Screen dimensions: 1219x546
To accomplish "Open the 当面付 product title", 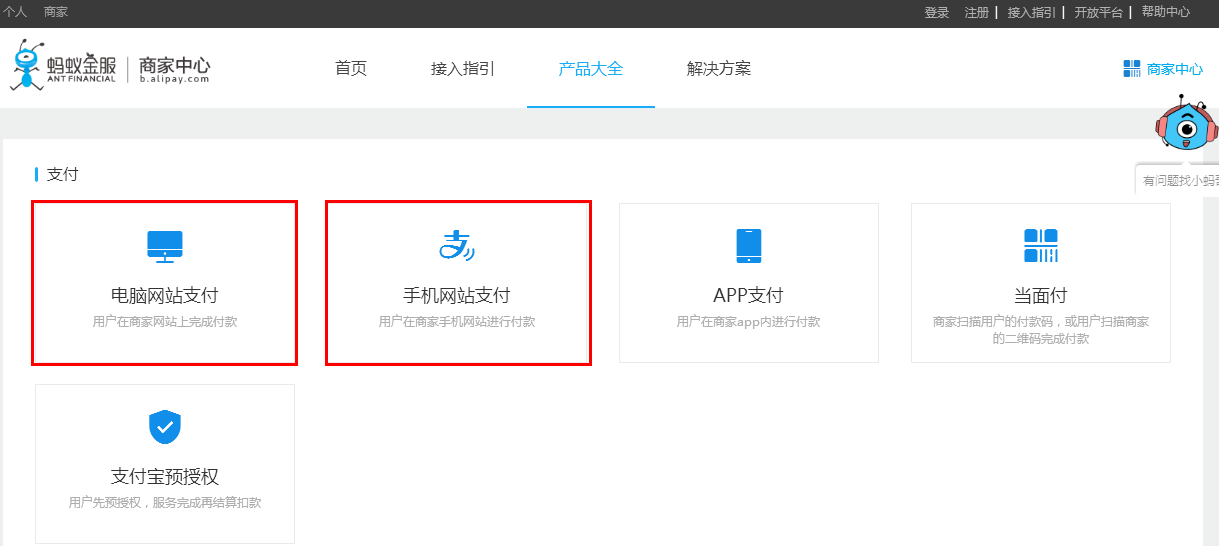I will click(x=1040, y=296).
